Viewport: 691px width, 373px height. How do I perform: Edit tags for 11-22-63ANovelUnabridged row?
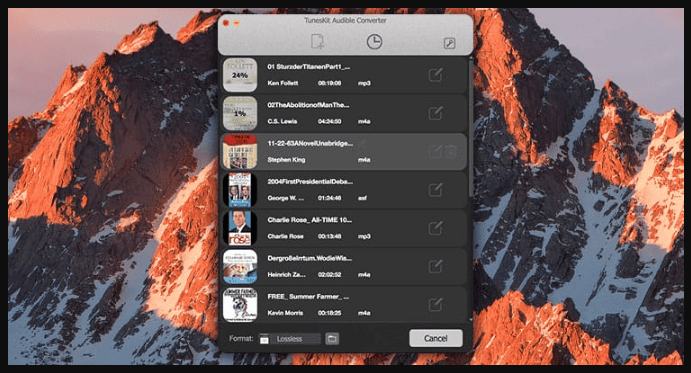tap(435, 152)
